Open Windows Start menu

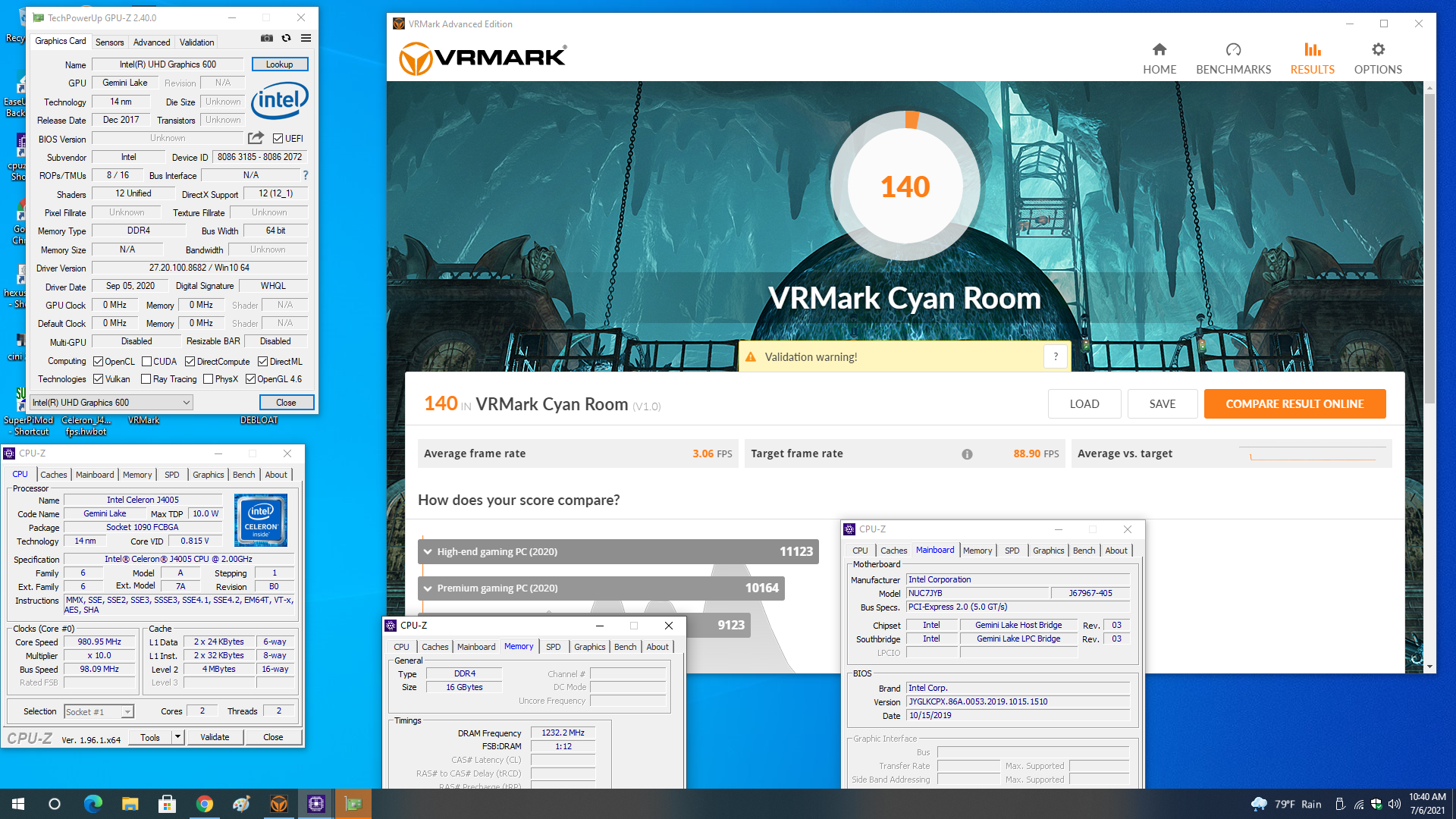[x=18, y=804]
